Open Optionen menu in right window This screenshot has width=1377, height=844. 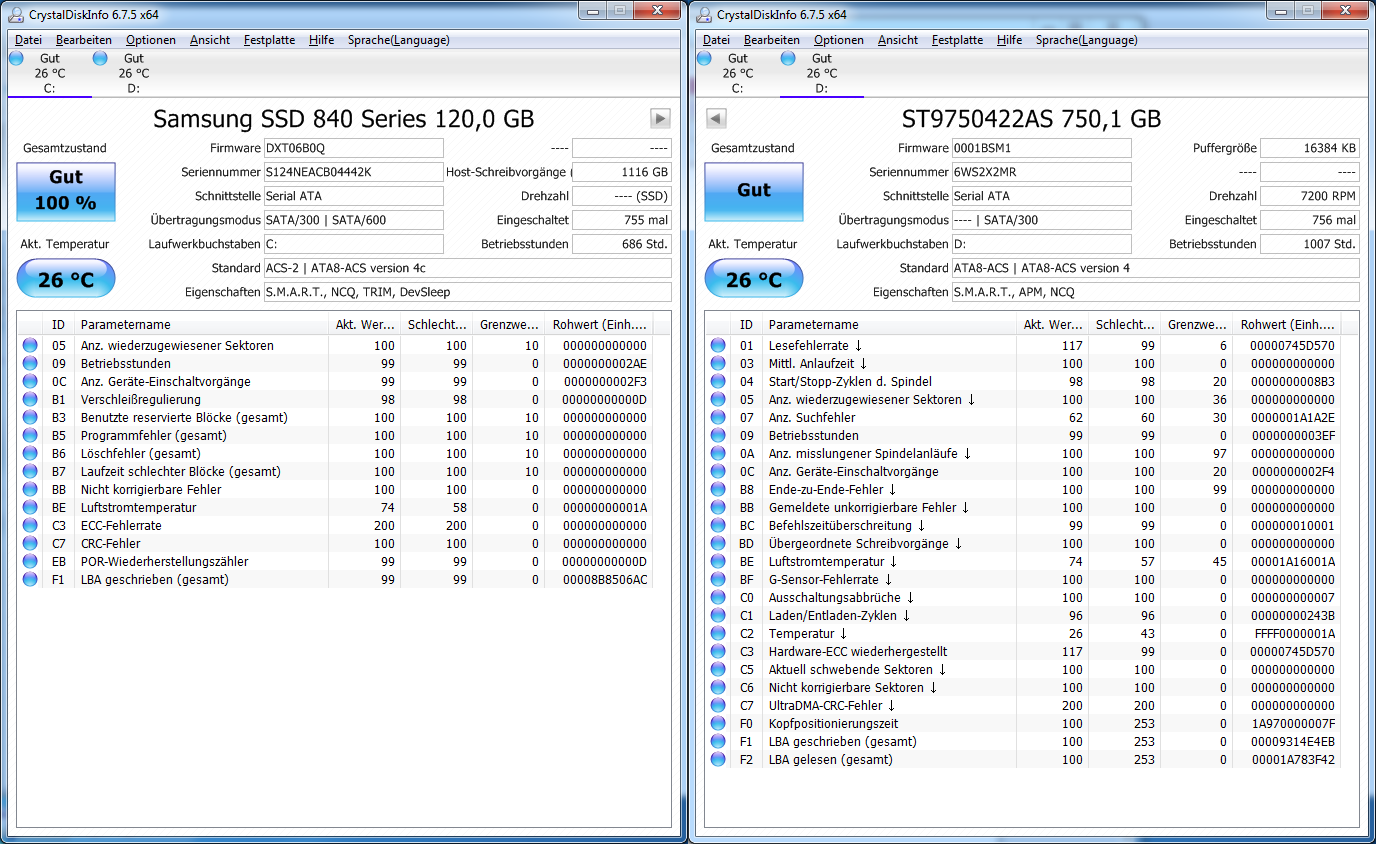click(839, 40)
